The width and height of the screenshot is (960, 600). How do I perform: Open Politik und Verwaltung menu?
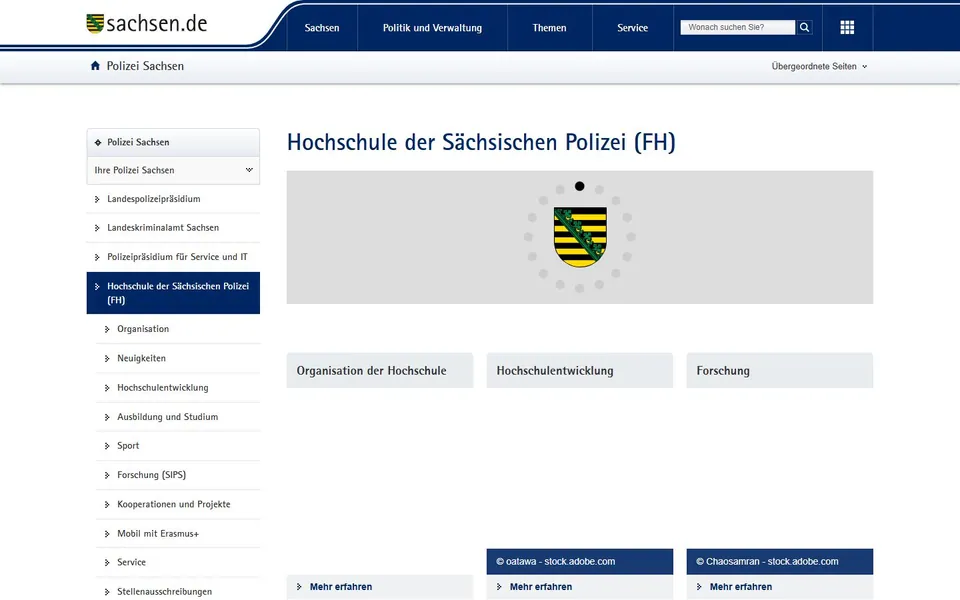pyautogui.click(x=432, y=28)
